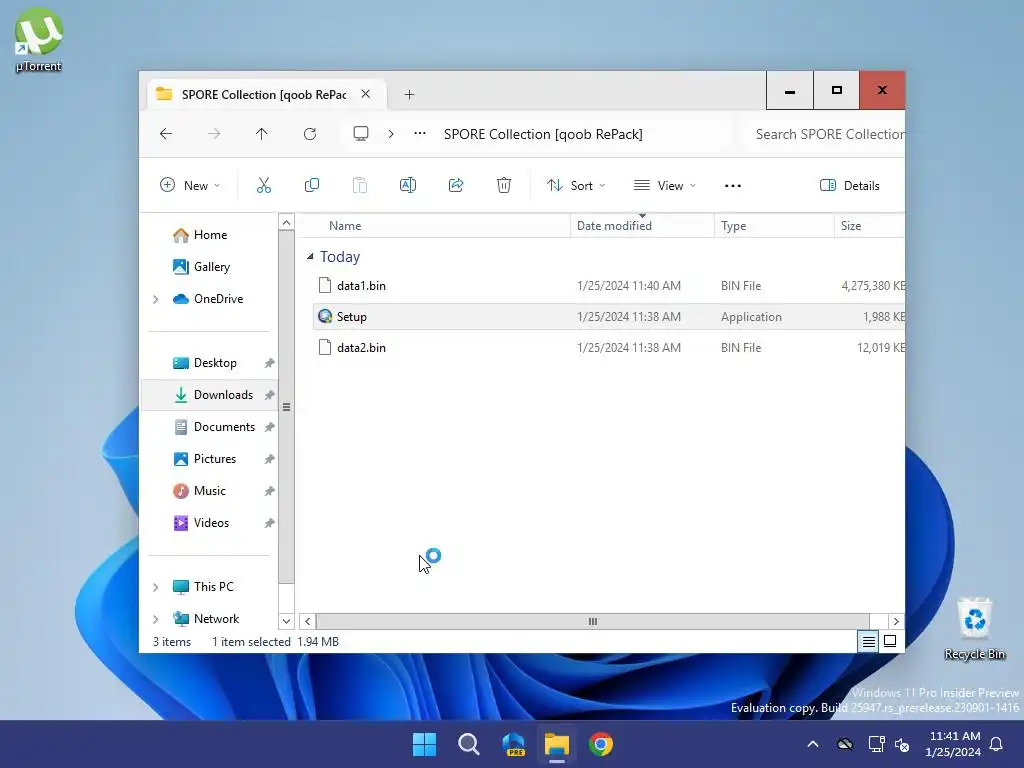This screenshot has width=1024, height=768.
Task: Expand OneDrive in the navigation pane
Action: 155,299
